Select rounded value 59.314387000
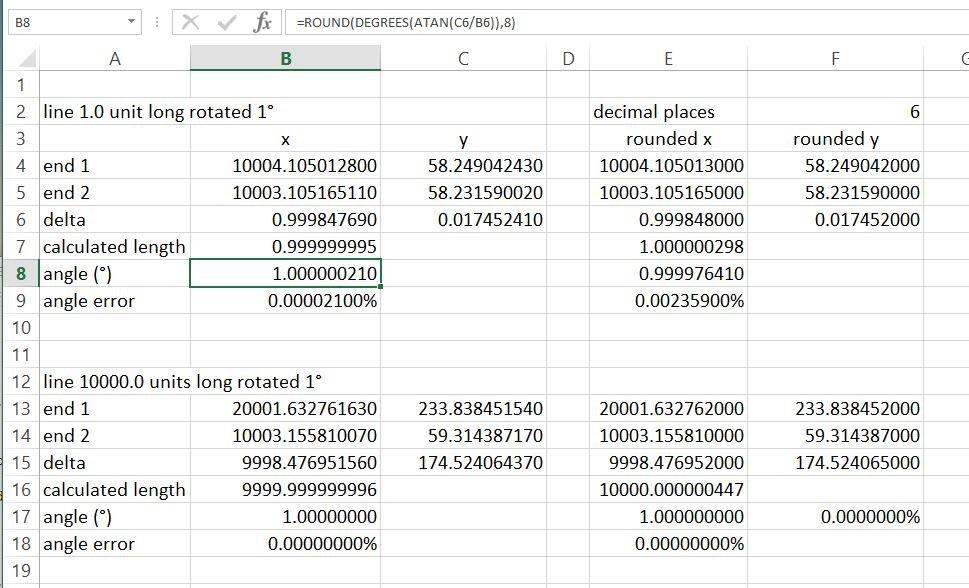 (x=836, y=435)
